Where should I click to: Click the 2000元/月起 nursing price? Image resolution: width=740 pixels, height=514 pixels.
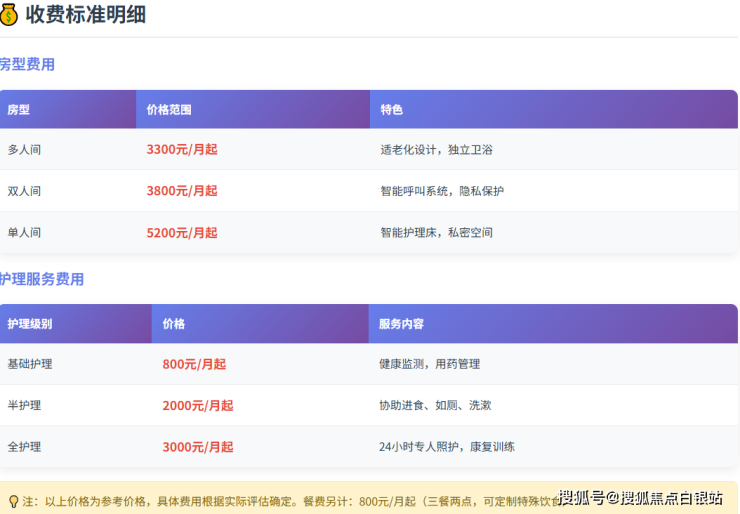click(198, 406)
